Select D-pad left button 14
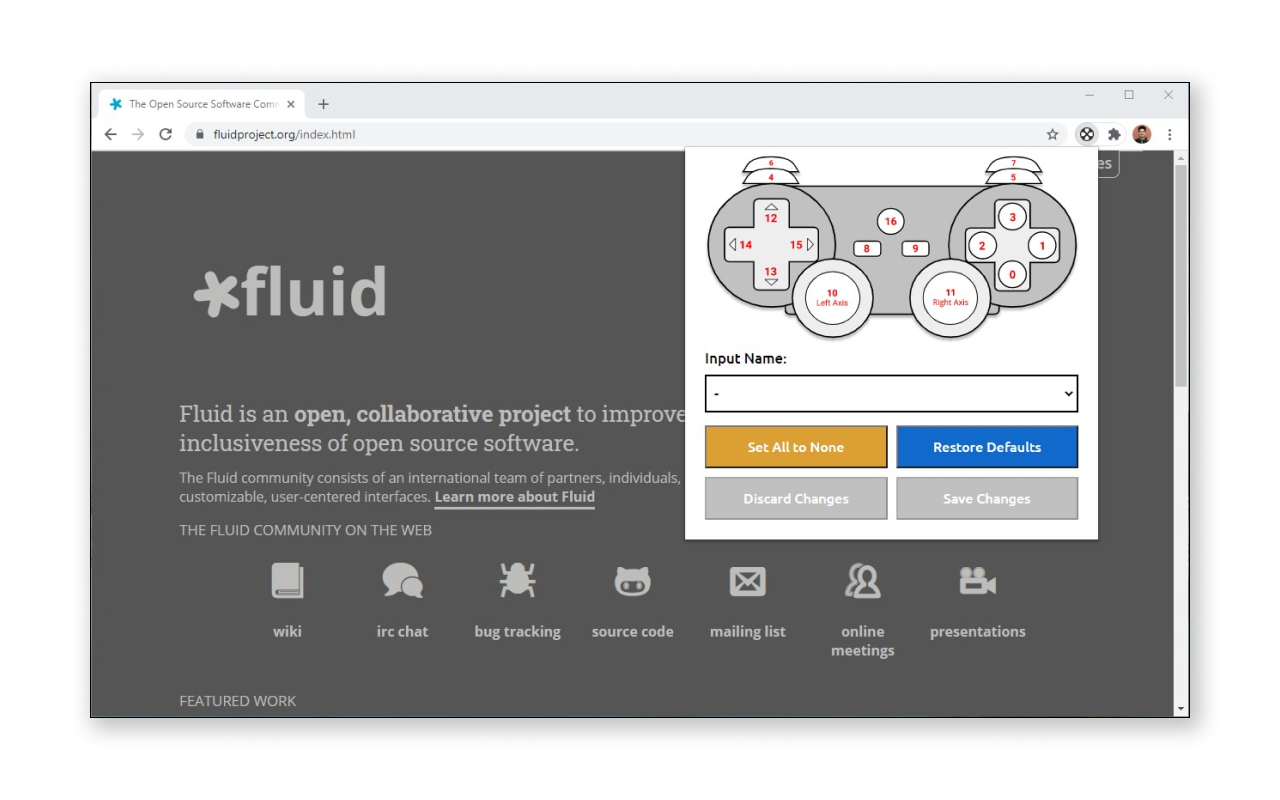The height and width of the screenshot is (800, 1280). 741,245
